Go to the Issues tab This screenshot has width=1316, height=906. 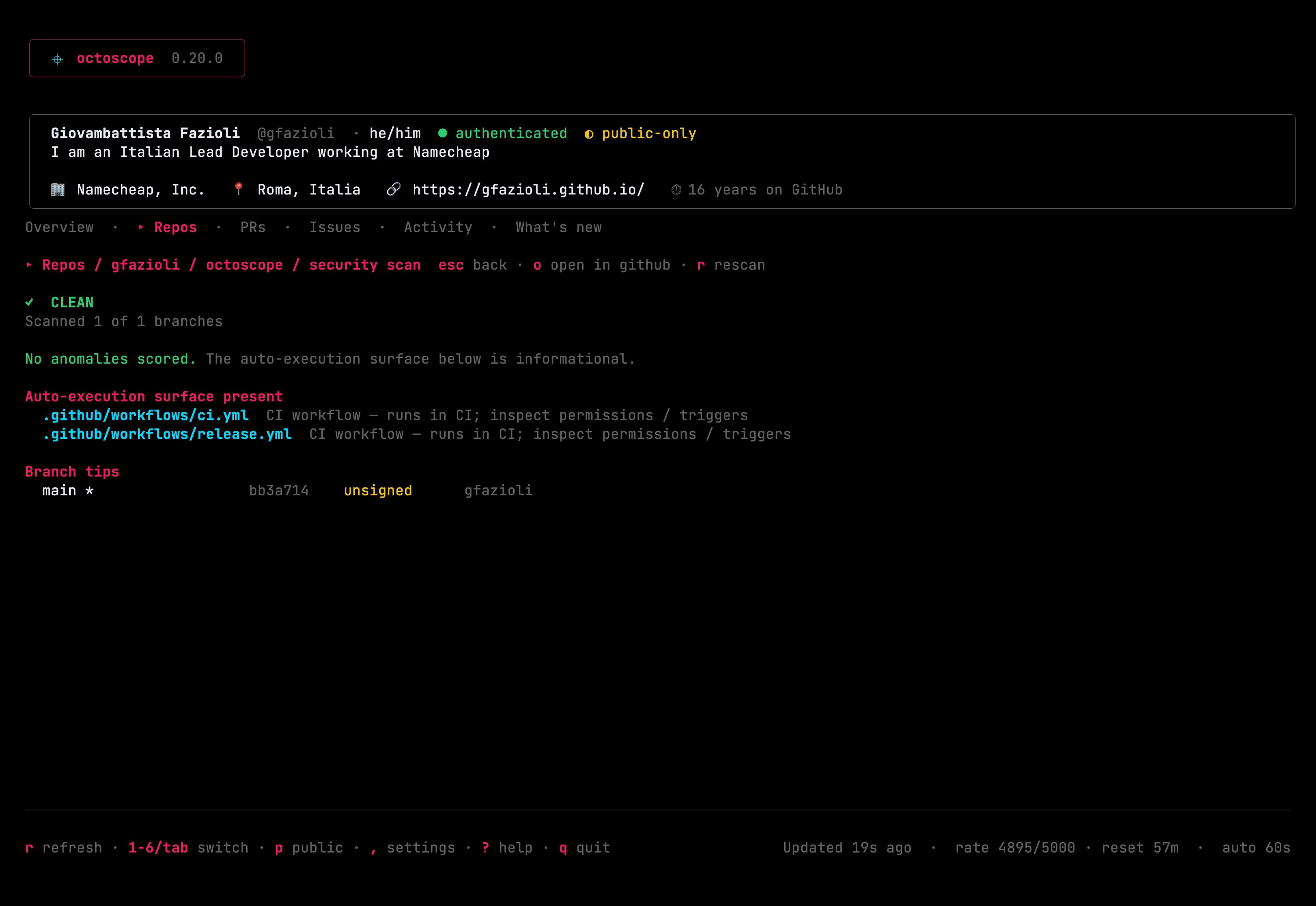click(335, 228)
